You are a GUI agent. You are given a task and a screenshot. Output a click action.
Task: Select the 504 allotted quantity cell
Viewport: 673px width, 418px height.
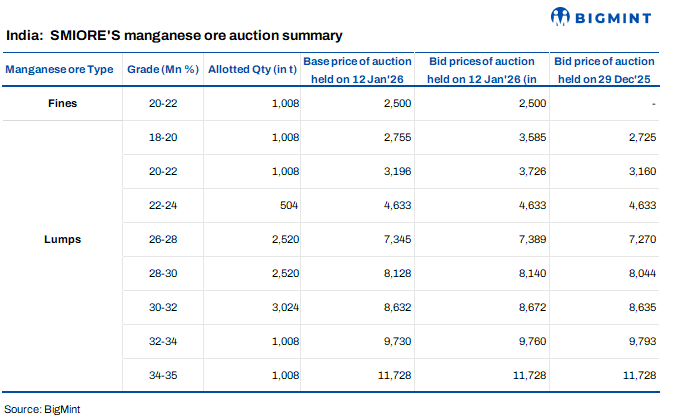click(x=289, y=205)
